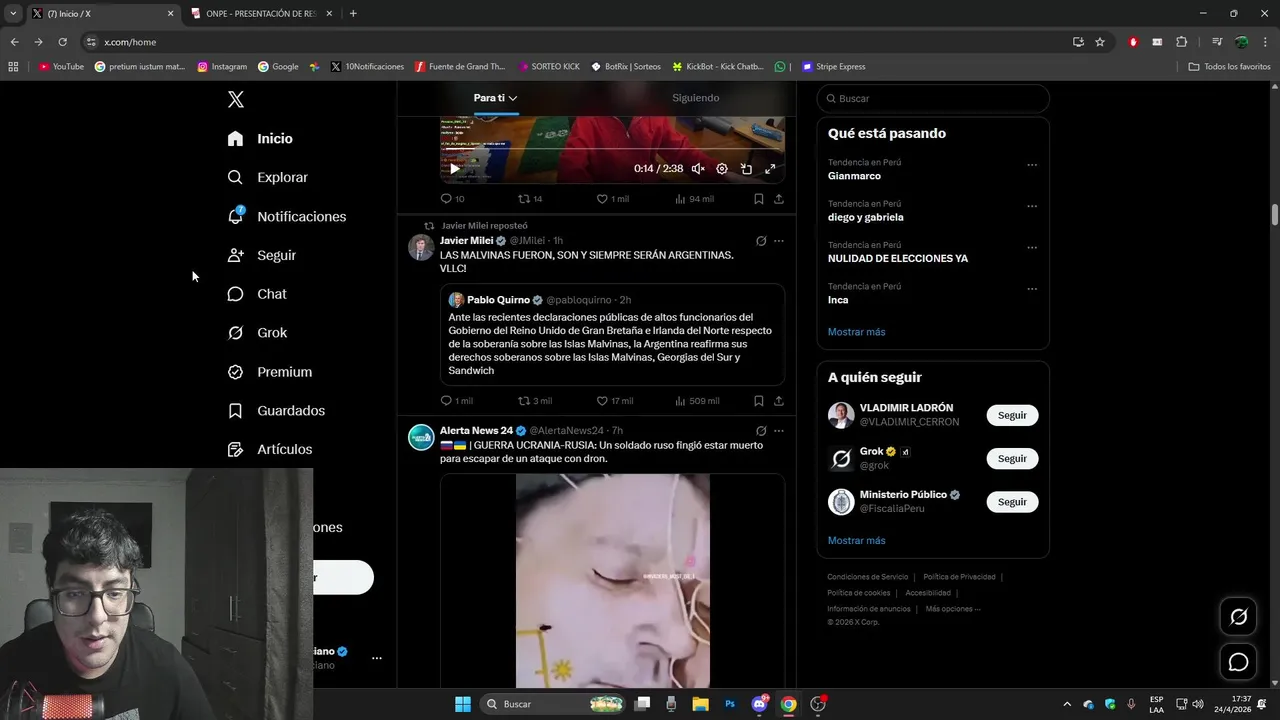View analytics 94 mil of video post
Image resolution: width=1280 pixels, height=720 pixels.
point(694,199)
